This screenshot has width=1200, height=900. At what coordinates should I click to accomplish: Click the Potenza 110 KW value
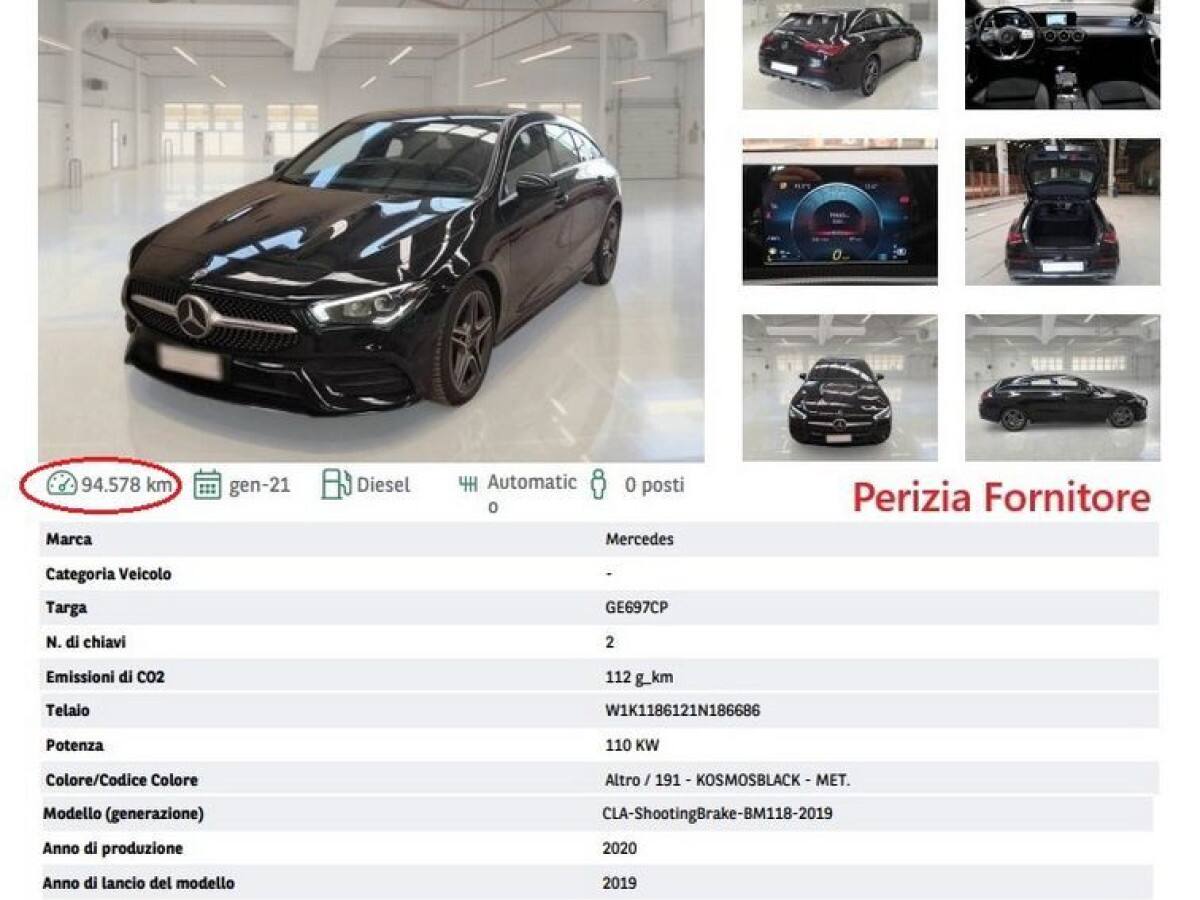(x=633, y=746)
